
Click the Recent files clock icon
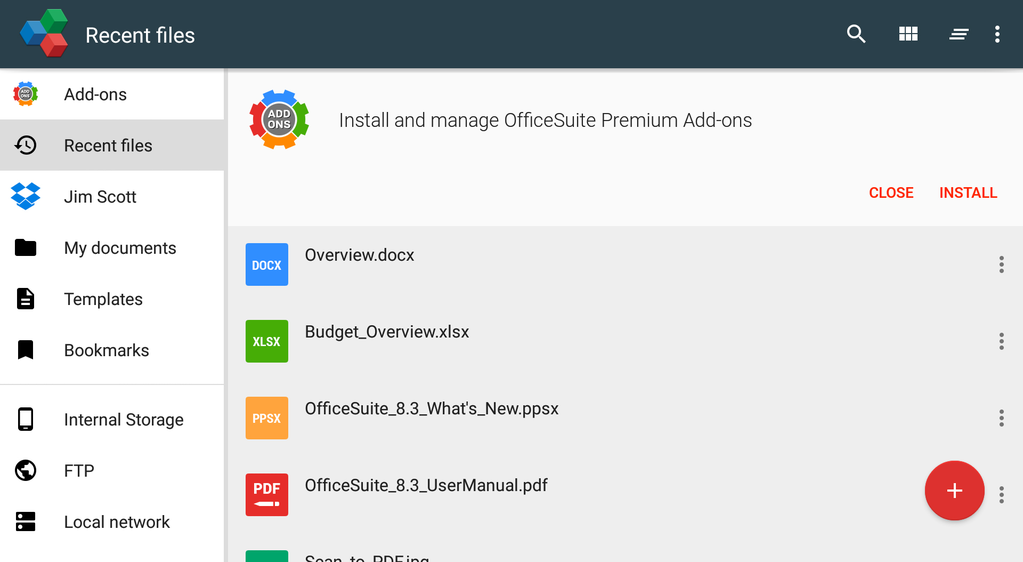pyautogui.click(x=25, y=145)
